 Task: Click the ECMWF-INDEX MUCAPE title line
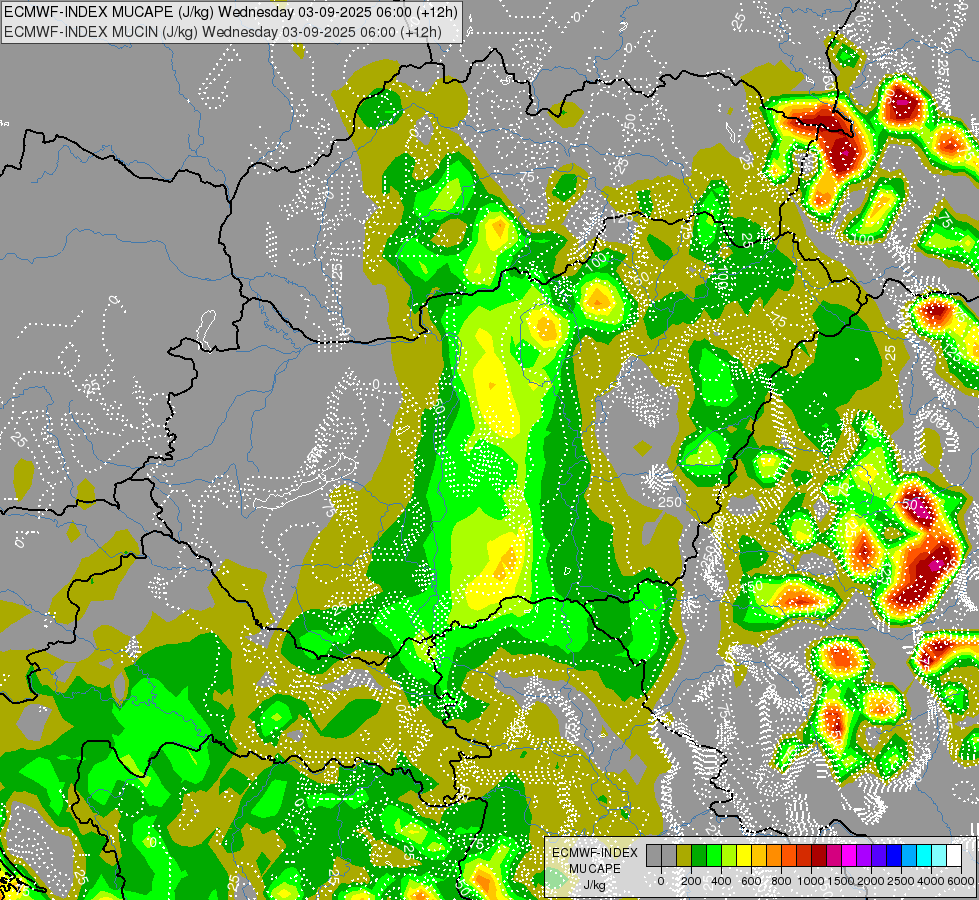(231, 11)
